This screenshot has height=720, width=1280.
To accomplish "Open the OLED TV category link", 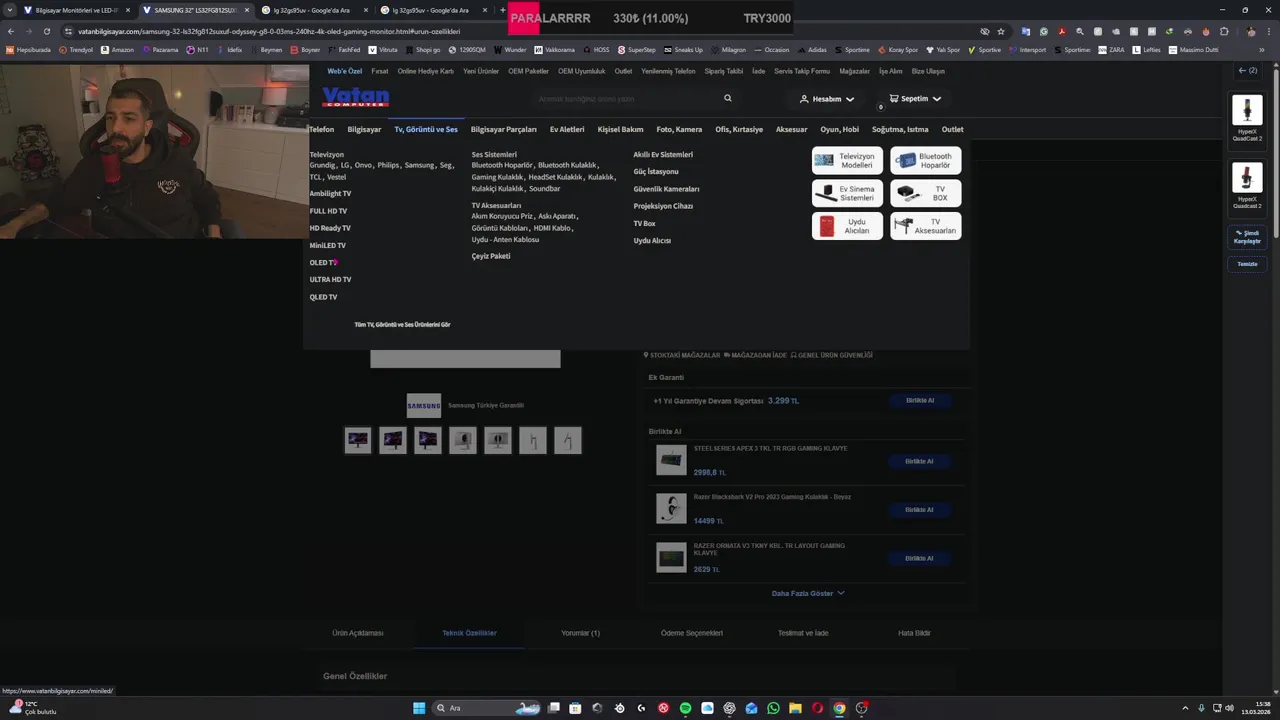I will click(322, 262).
